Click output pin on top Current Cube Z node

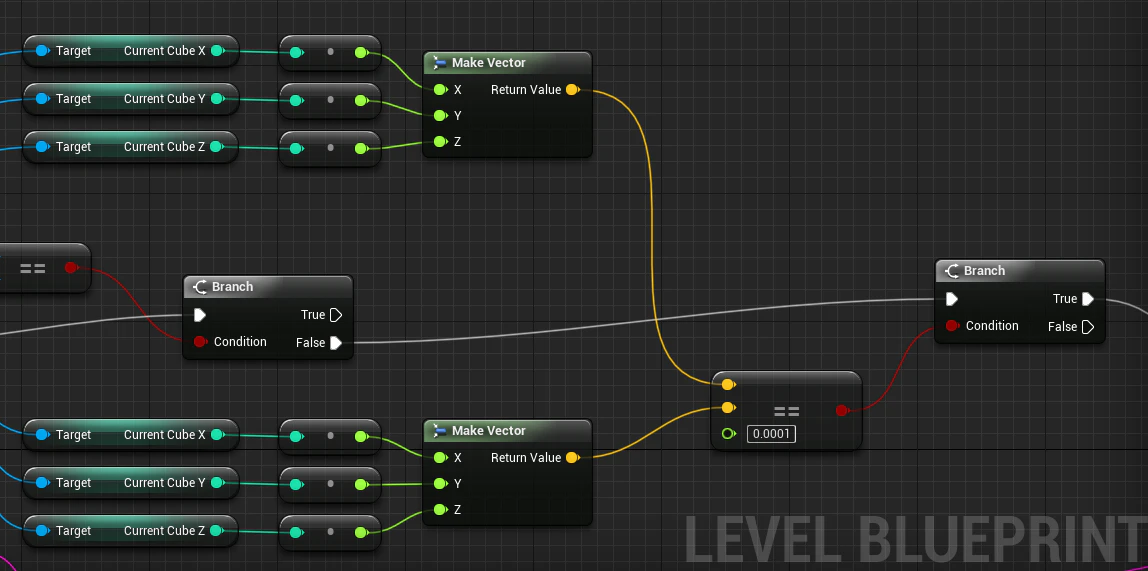217,146
